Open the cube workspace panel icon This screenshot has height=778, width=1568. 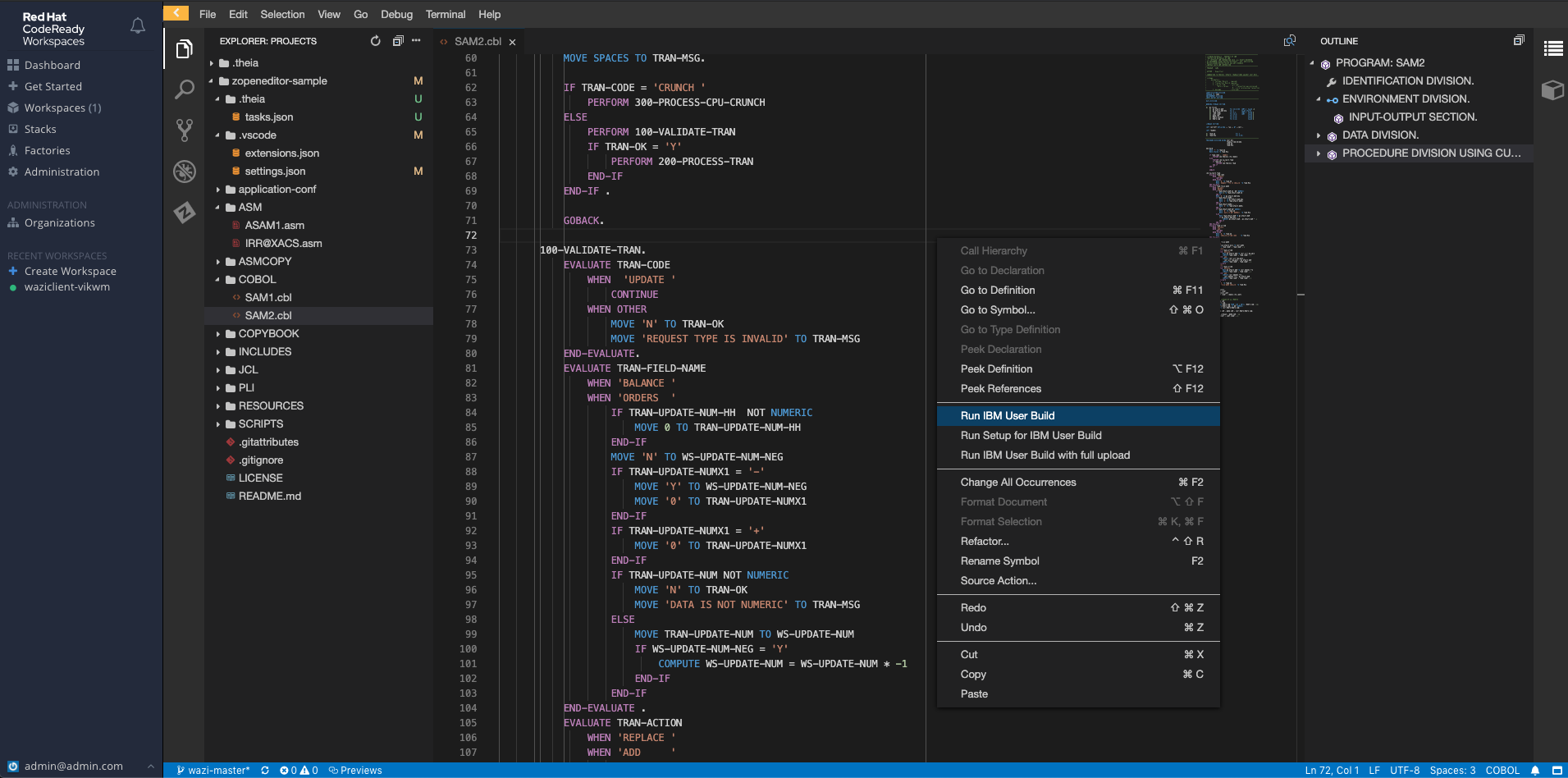(1552, 89)
